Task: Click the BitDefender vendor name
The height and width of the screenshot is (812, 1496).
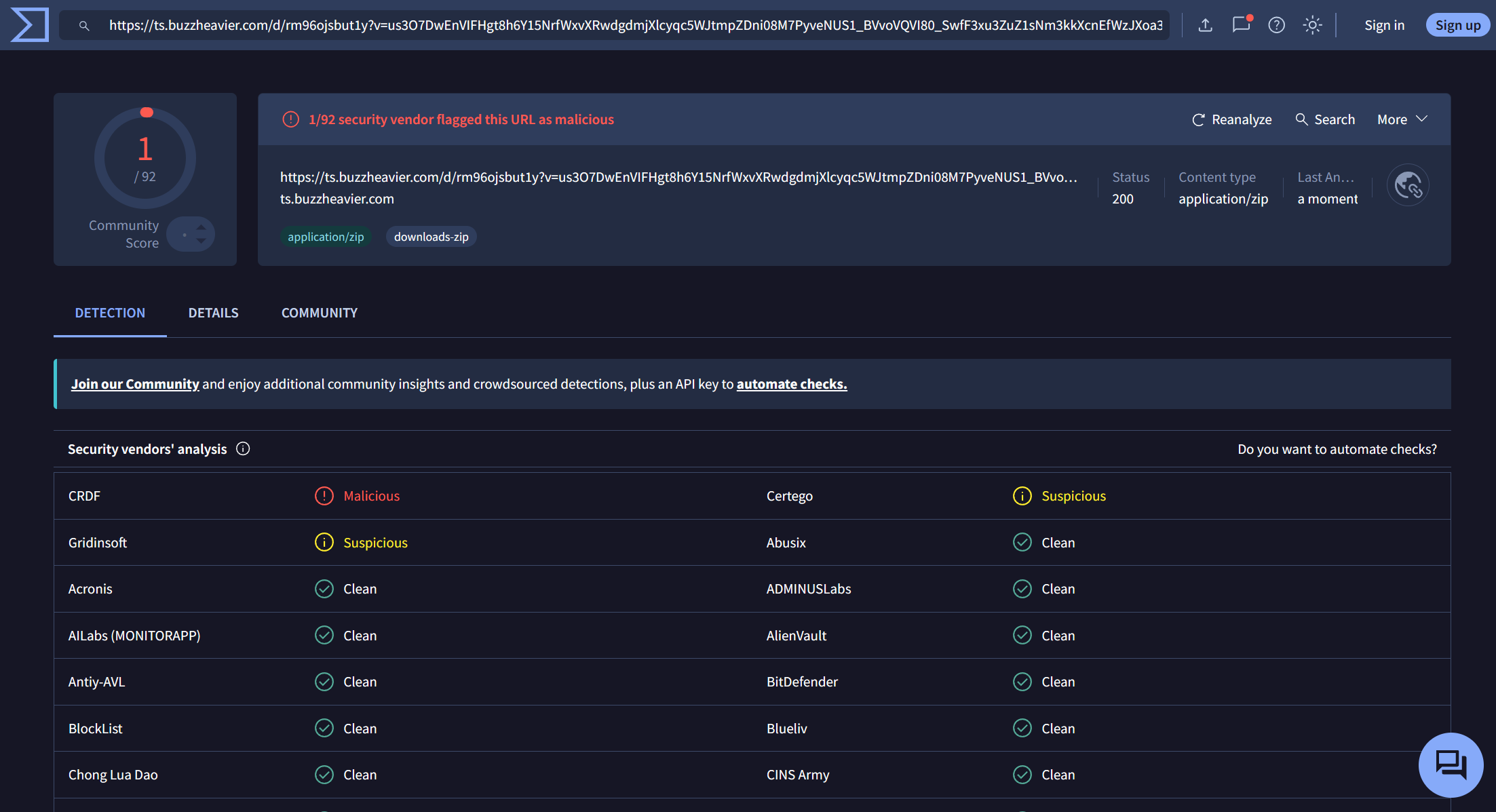Action: pos(802,682)
